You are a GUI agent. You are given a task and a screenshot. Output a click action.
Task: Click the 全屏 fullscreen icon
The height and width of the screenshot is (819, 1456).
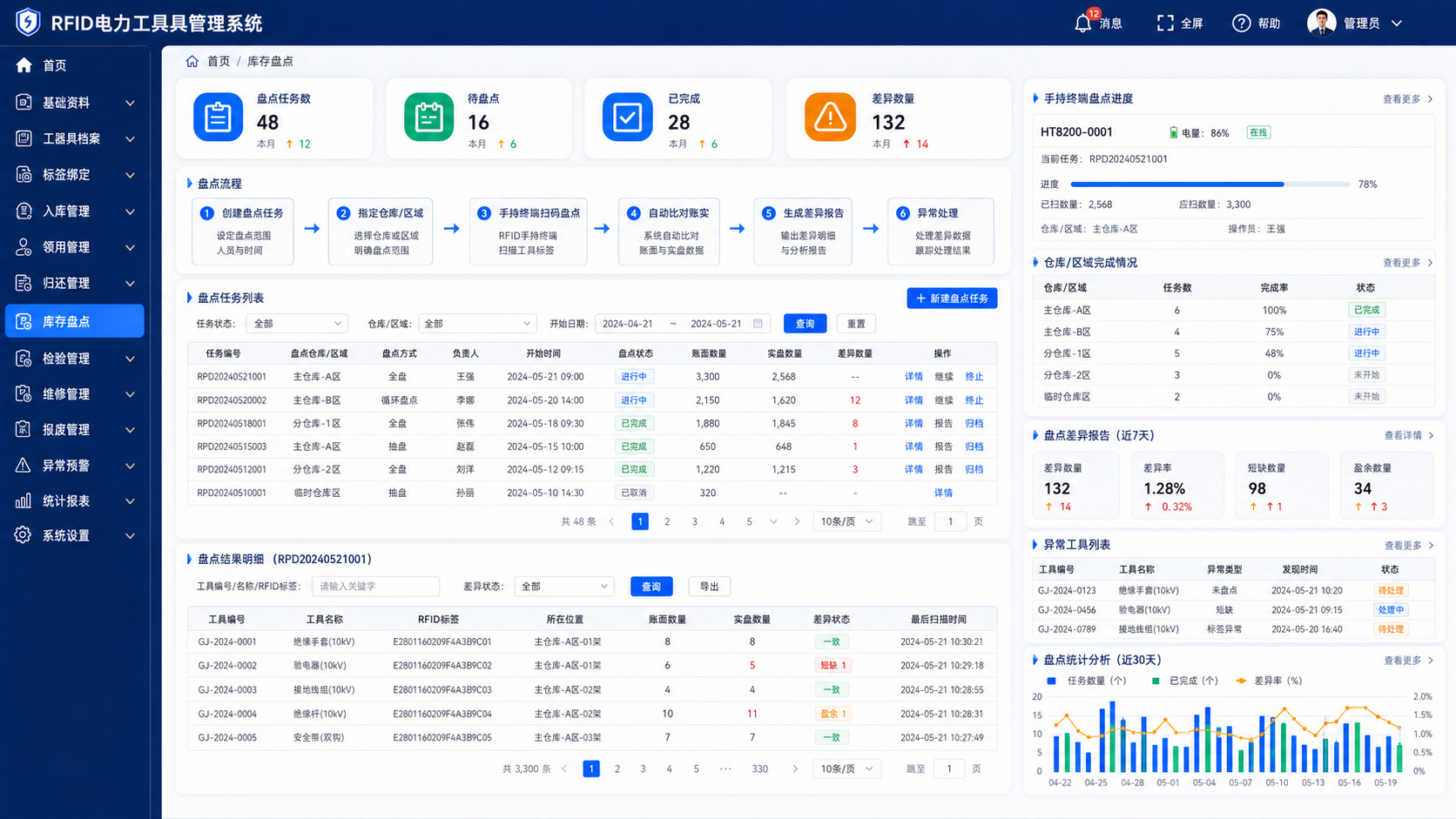[x=1165, y=23]
